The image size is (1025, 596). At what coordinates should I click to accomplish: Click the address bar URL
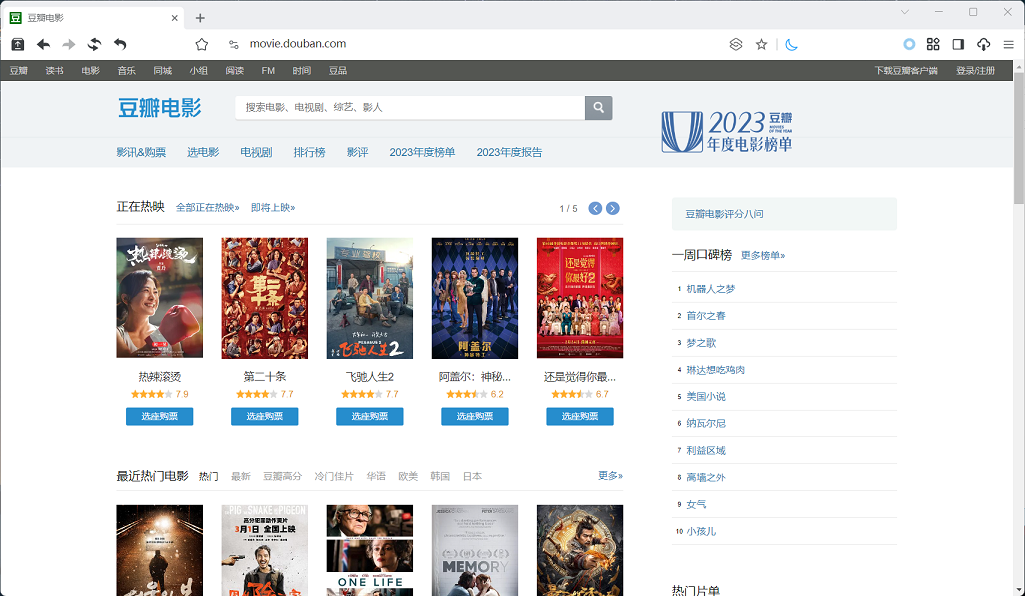click(298, 44)
